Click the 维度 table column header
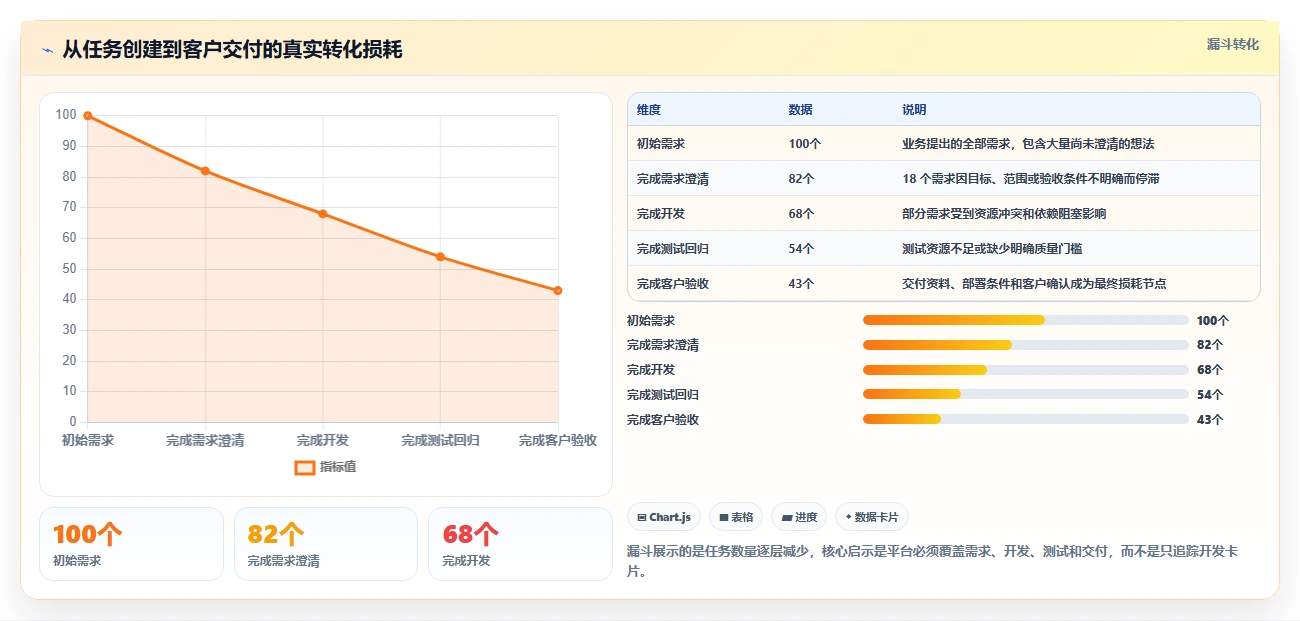Screen dimensions: 1300x621 tap(649, 110)
